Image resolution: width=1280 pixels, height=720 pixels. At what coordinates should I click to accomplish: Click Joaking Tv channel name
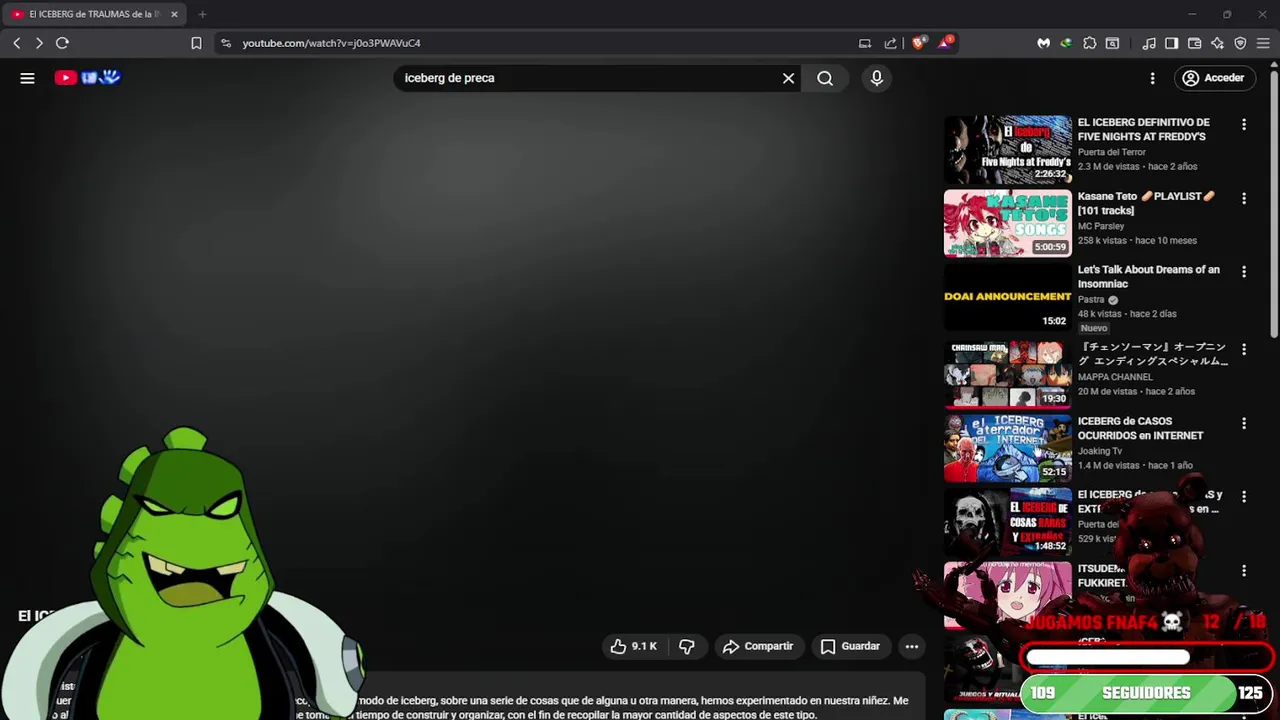[1100, 451]
